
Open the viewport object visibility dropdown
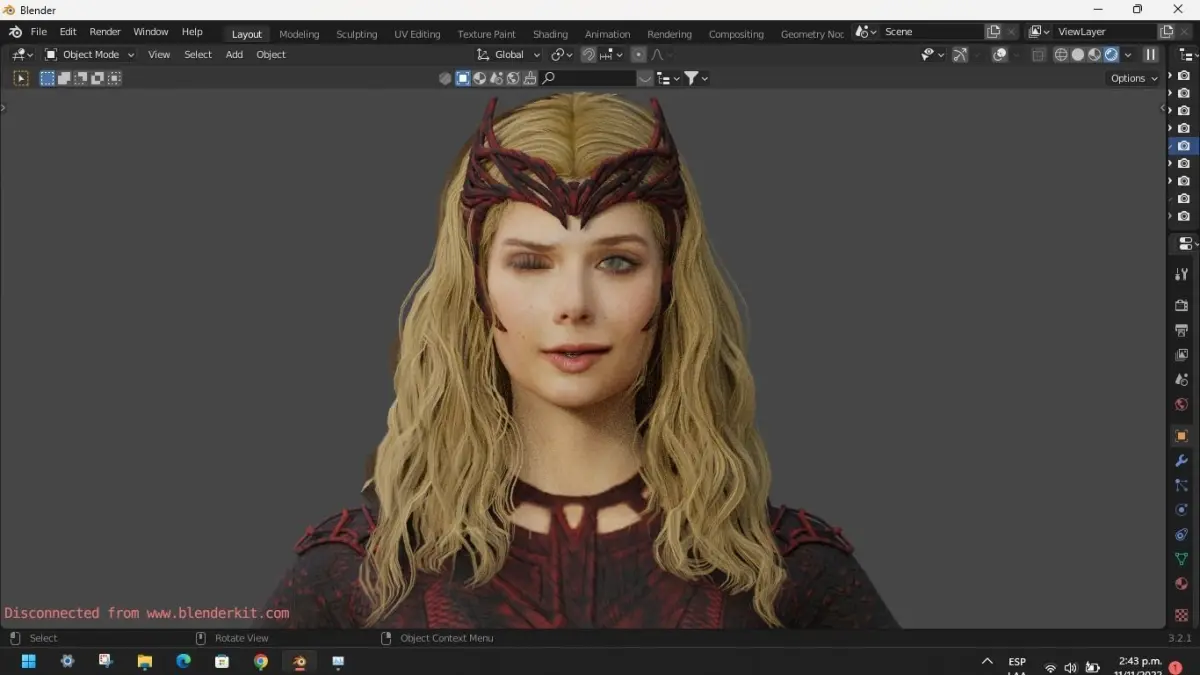[x=933, y=55]
